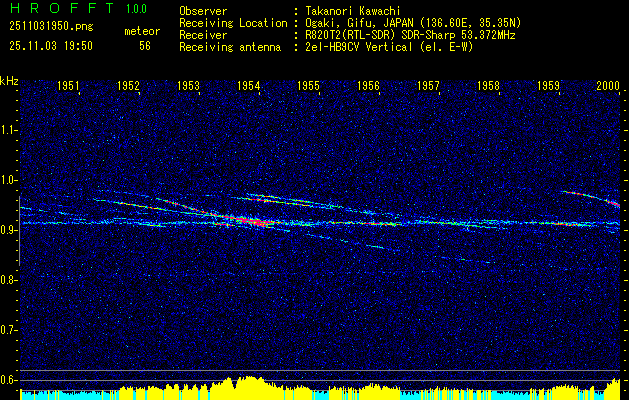629x400 pixels.
Task: Click the kHz axis unit label
Action: (x=9, y=81)
